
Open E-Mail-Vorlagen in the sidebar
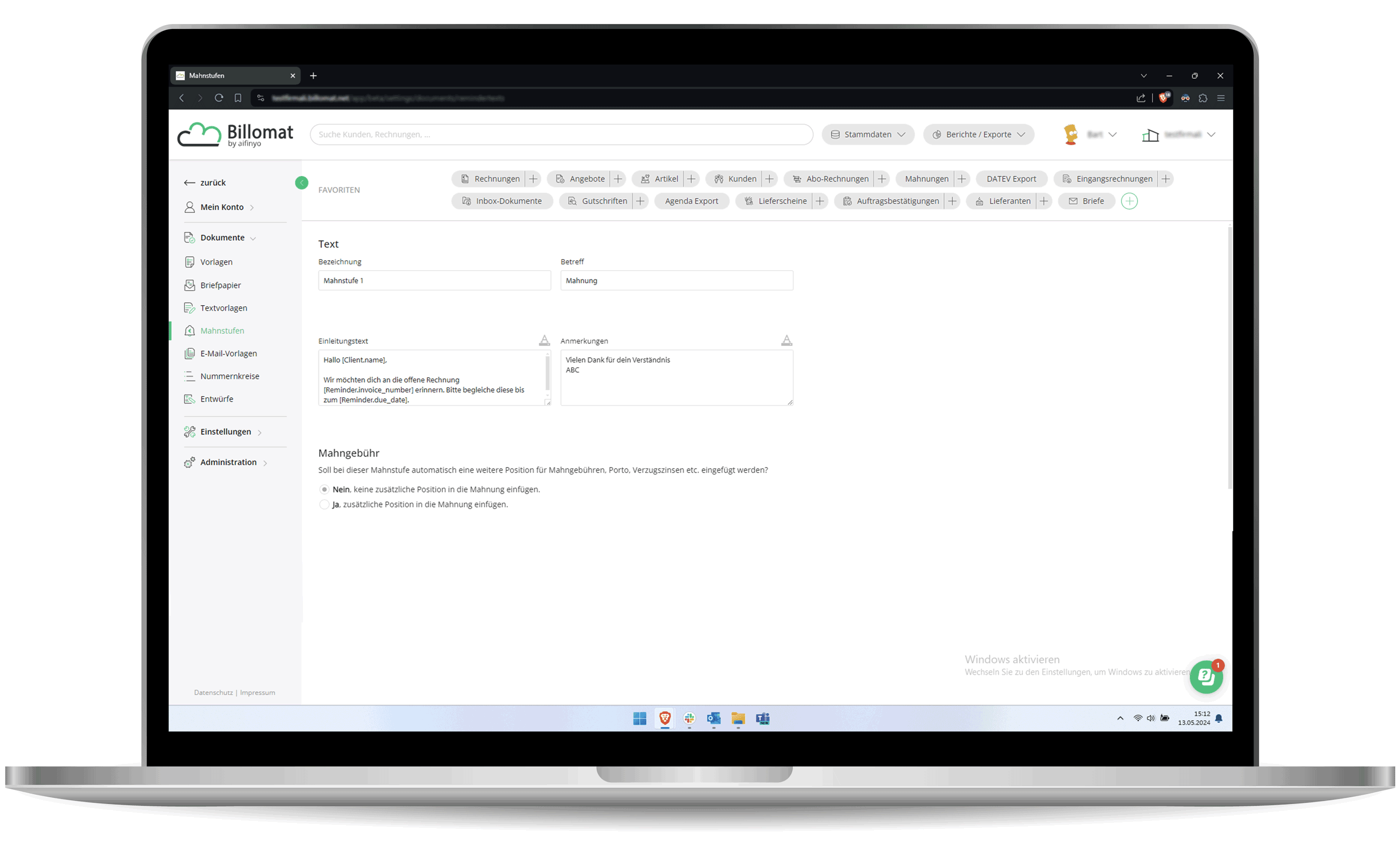(228, 353)
